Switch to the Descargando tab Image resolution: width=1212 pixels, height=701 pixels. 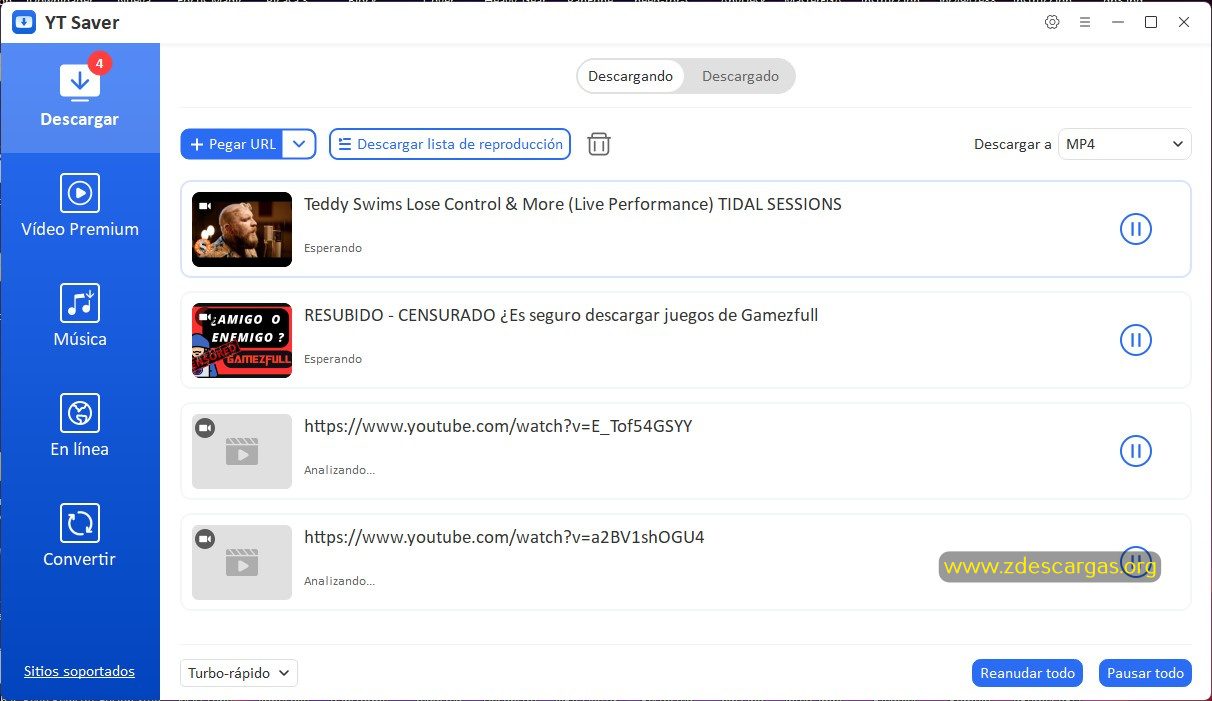631,76
